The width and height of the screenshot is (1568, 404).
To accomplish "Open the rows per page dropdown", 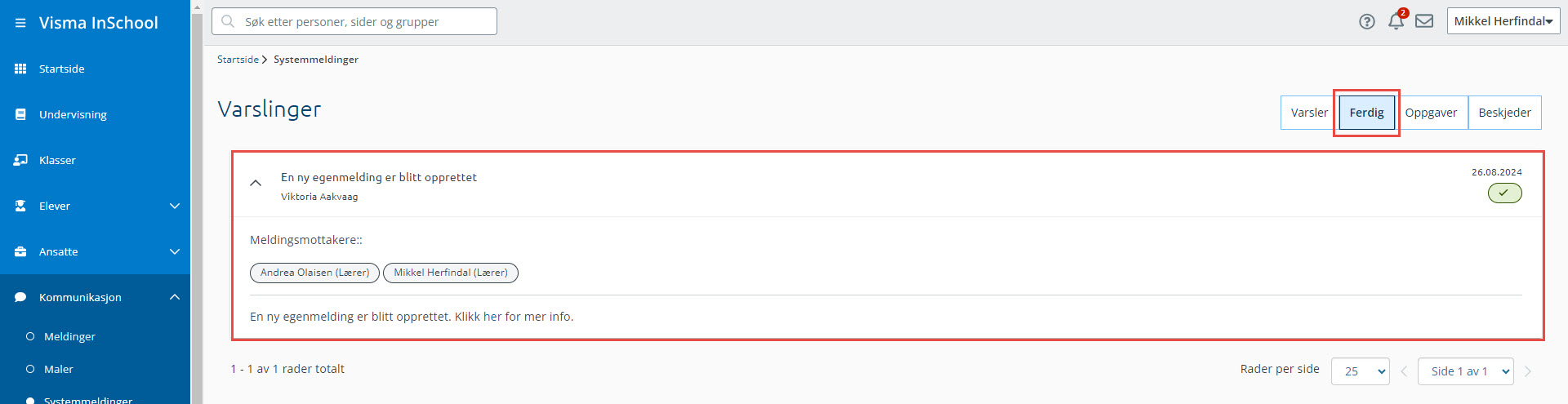I will tap(1360, 371).
